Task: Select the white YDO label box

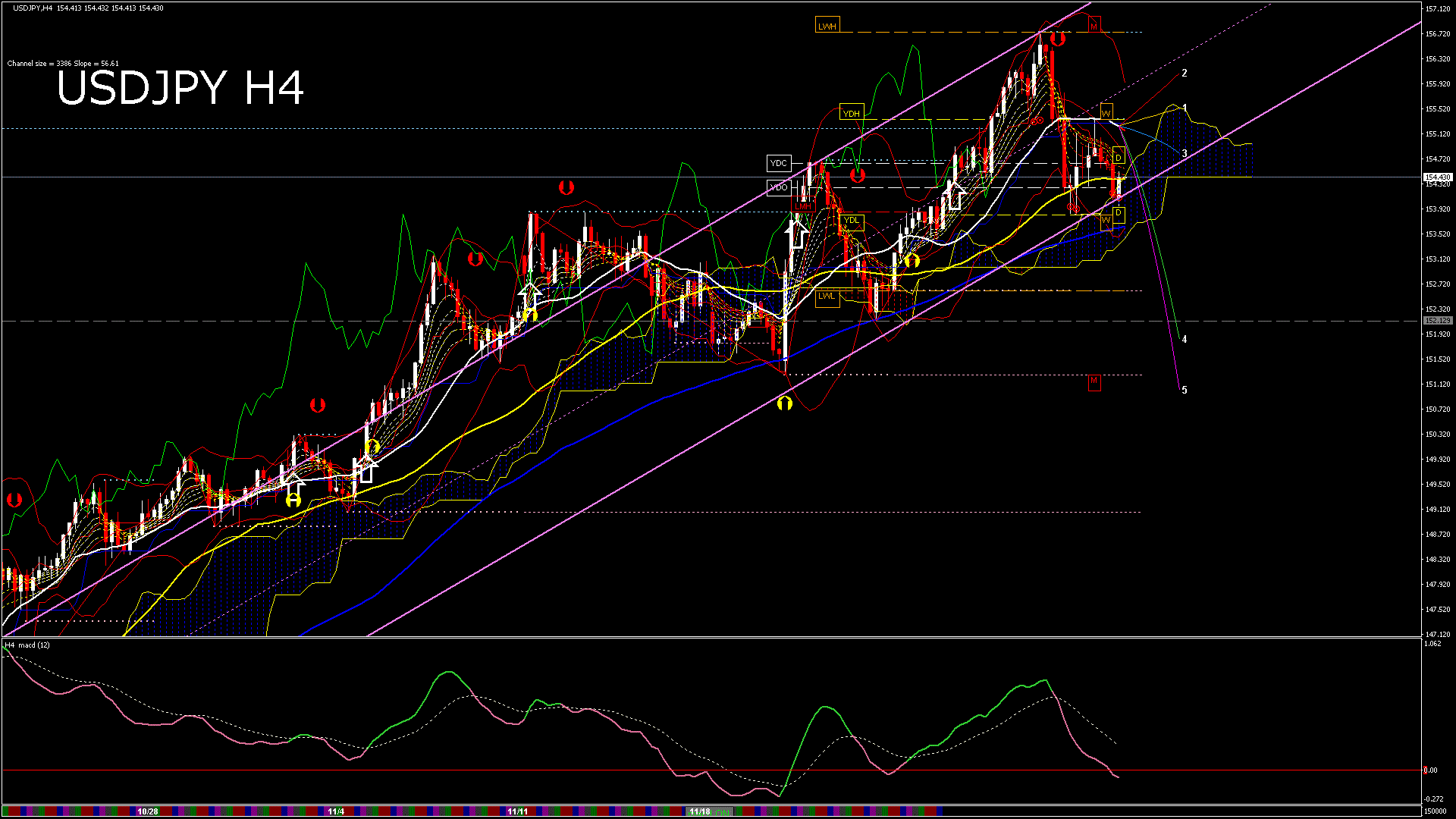Action: 779,187
